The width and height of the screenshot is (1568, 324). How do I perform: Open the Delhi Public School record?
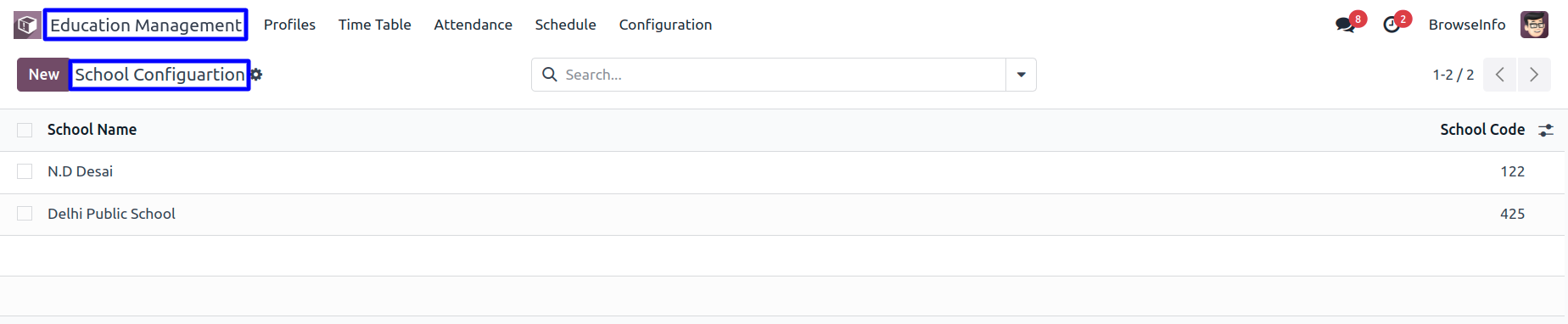(x=111, y=214)
